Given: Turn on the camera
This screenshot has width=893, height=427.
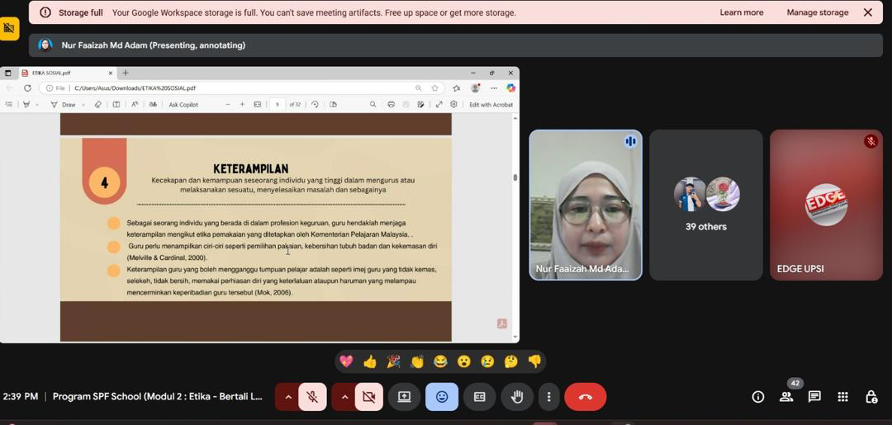Looking at the screenshot, I should [368, 397].
